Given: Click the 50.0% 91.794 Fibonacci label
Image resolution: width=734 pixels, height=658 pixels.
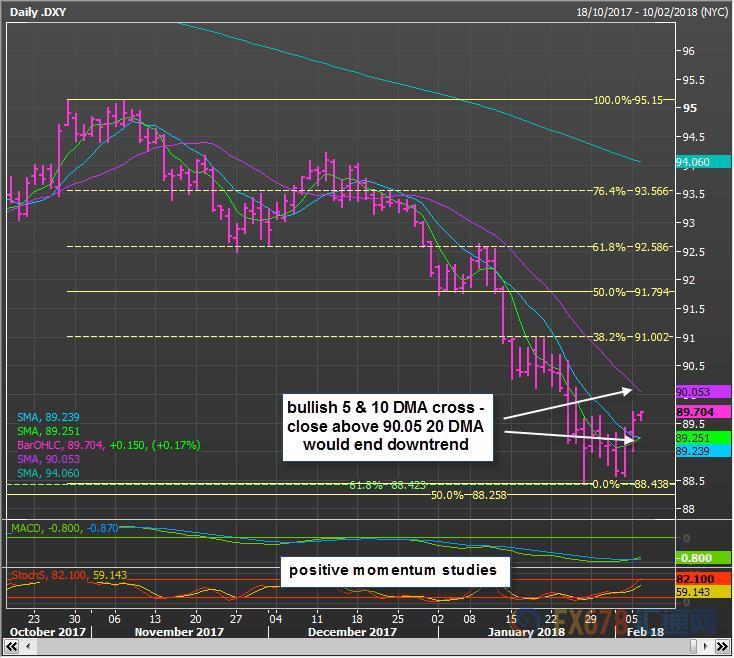Looking at the screenshot, I should pos(629,292).
